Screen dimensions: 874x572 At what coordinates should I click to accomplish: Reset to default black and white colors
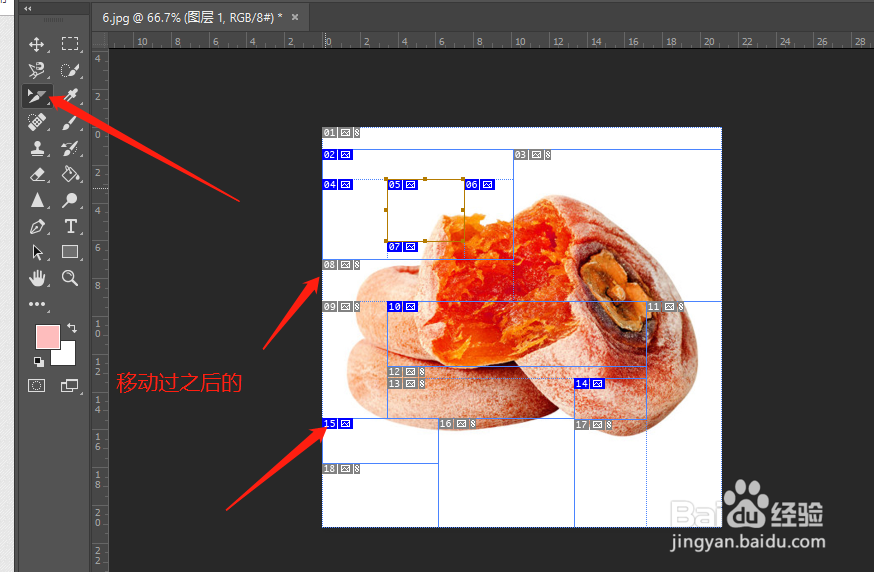(x=38, y=362)
